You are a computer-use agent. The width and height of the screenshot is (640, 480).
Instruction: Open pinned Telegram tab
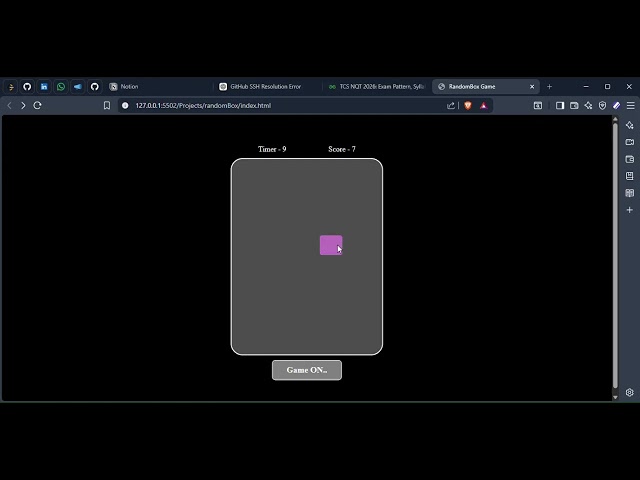pos(78,87)
